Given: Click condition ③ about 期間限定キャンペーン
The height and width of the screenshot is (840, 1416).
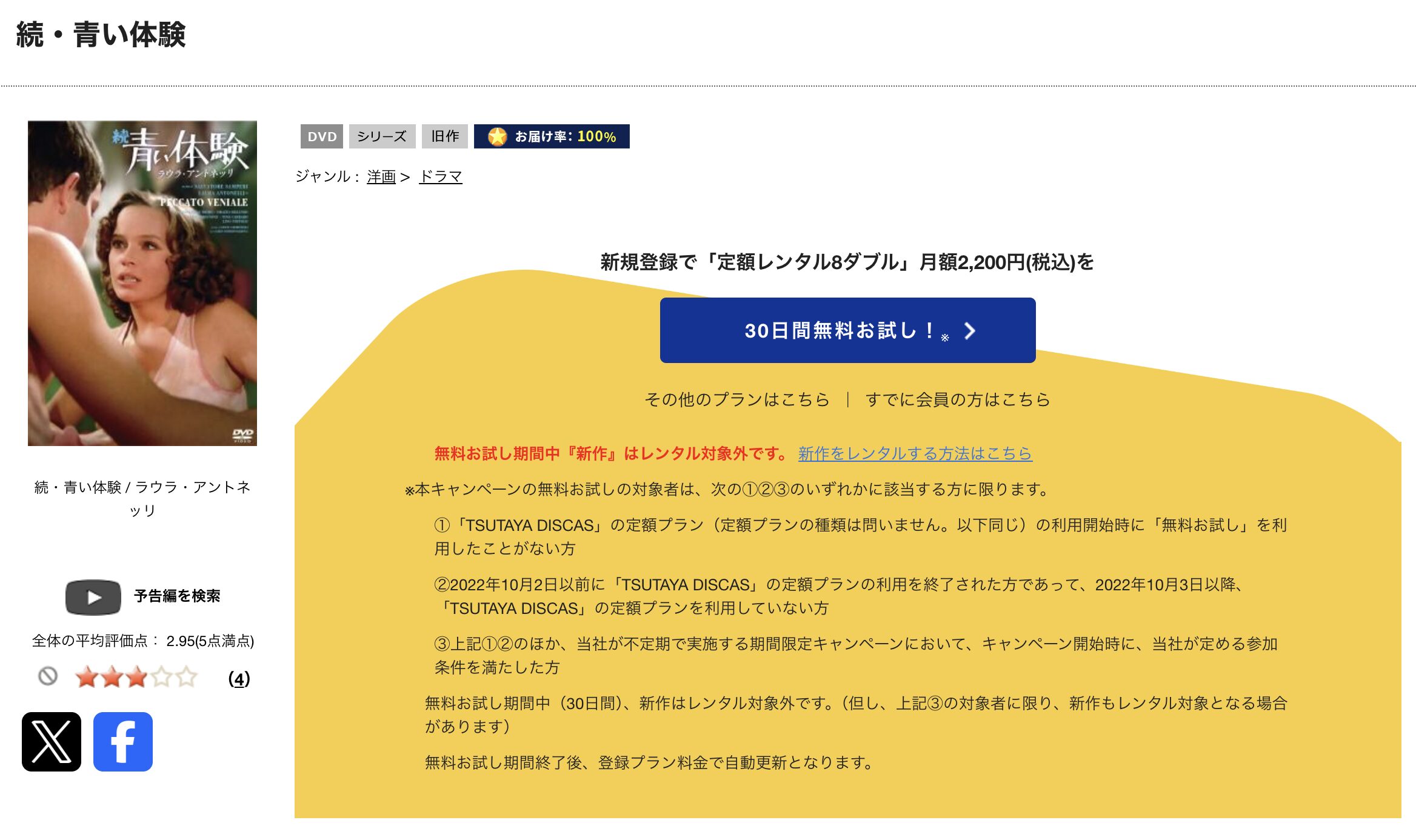Looking at the screenshot, I should point(856,655).
